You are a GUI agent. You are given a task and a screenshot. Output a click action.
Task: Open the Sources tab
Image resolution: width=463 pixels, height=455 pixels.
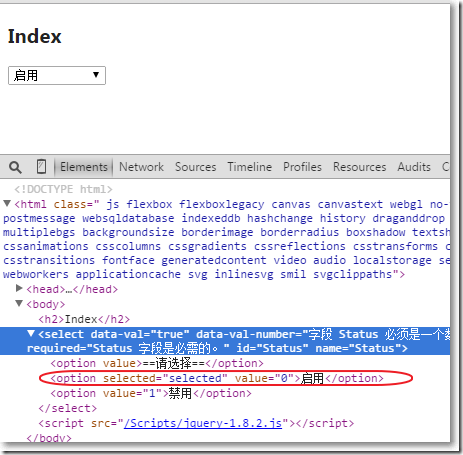pos(196,167)
